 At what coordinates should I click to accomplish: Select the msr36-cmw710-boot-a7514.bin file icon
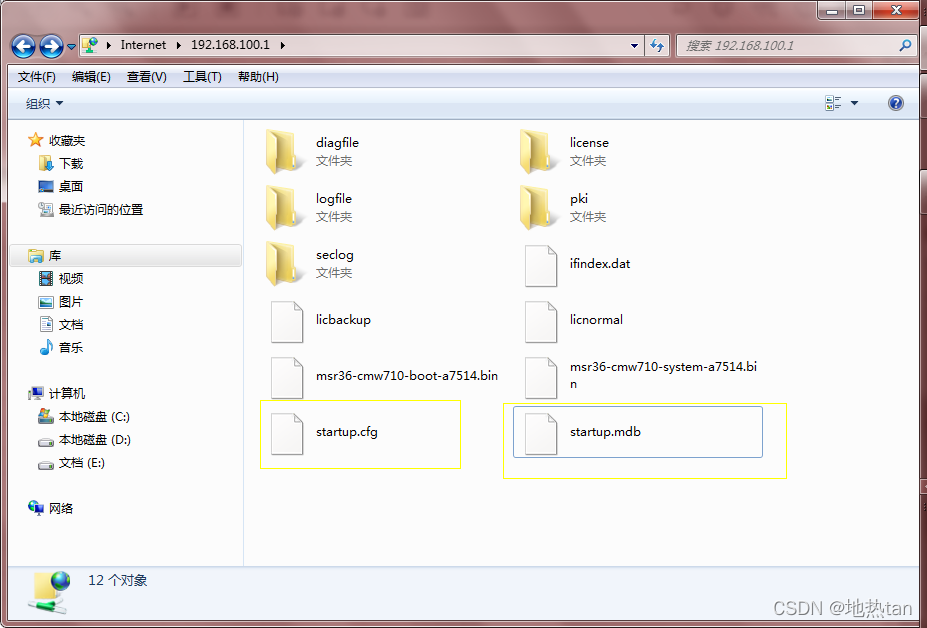(x=287, y=377)
